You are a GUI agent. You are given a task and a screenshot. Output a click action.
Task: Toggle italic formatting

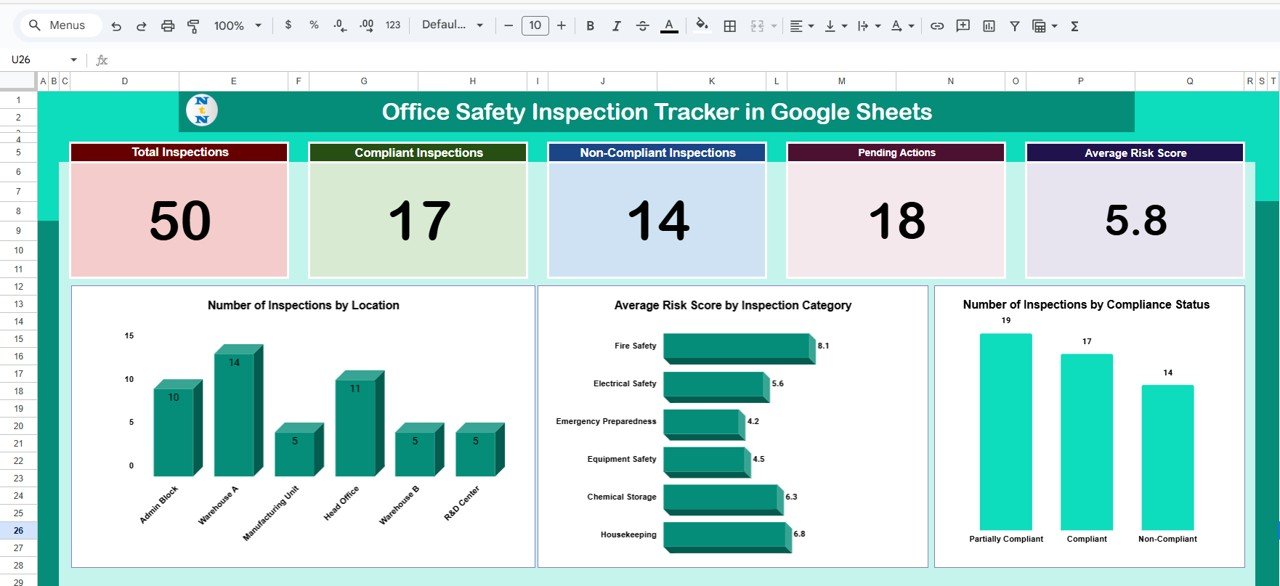616,25
